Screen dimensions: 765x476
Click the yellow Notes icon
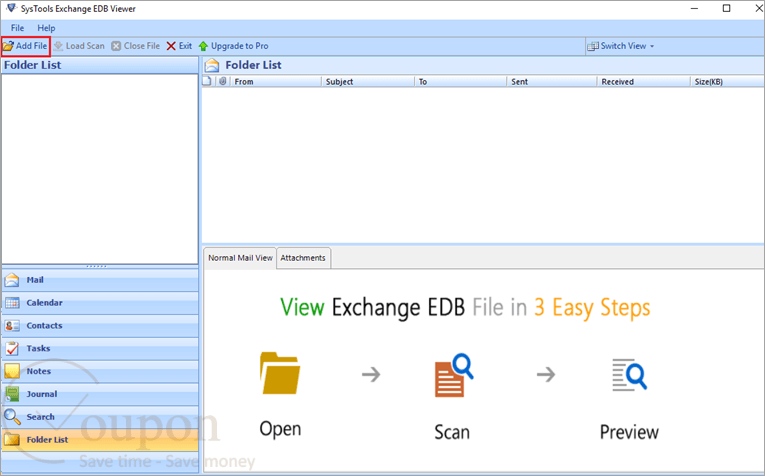[12, 371]
